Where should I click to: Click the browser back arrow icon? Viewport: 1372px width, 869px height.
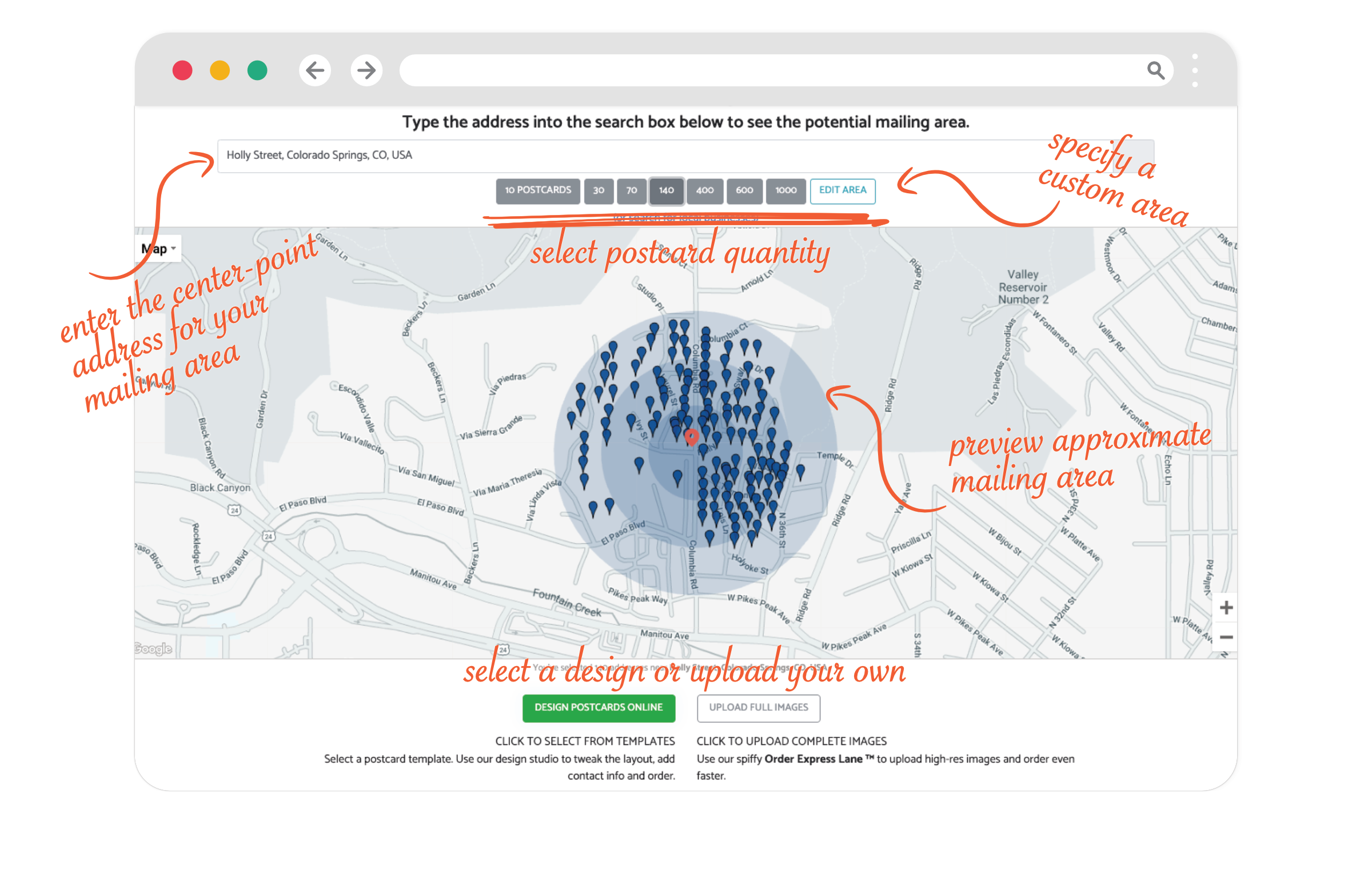coord(314,70)
